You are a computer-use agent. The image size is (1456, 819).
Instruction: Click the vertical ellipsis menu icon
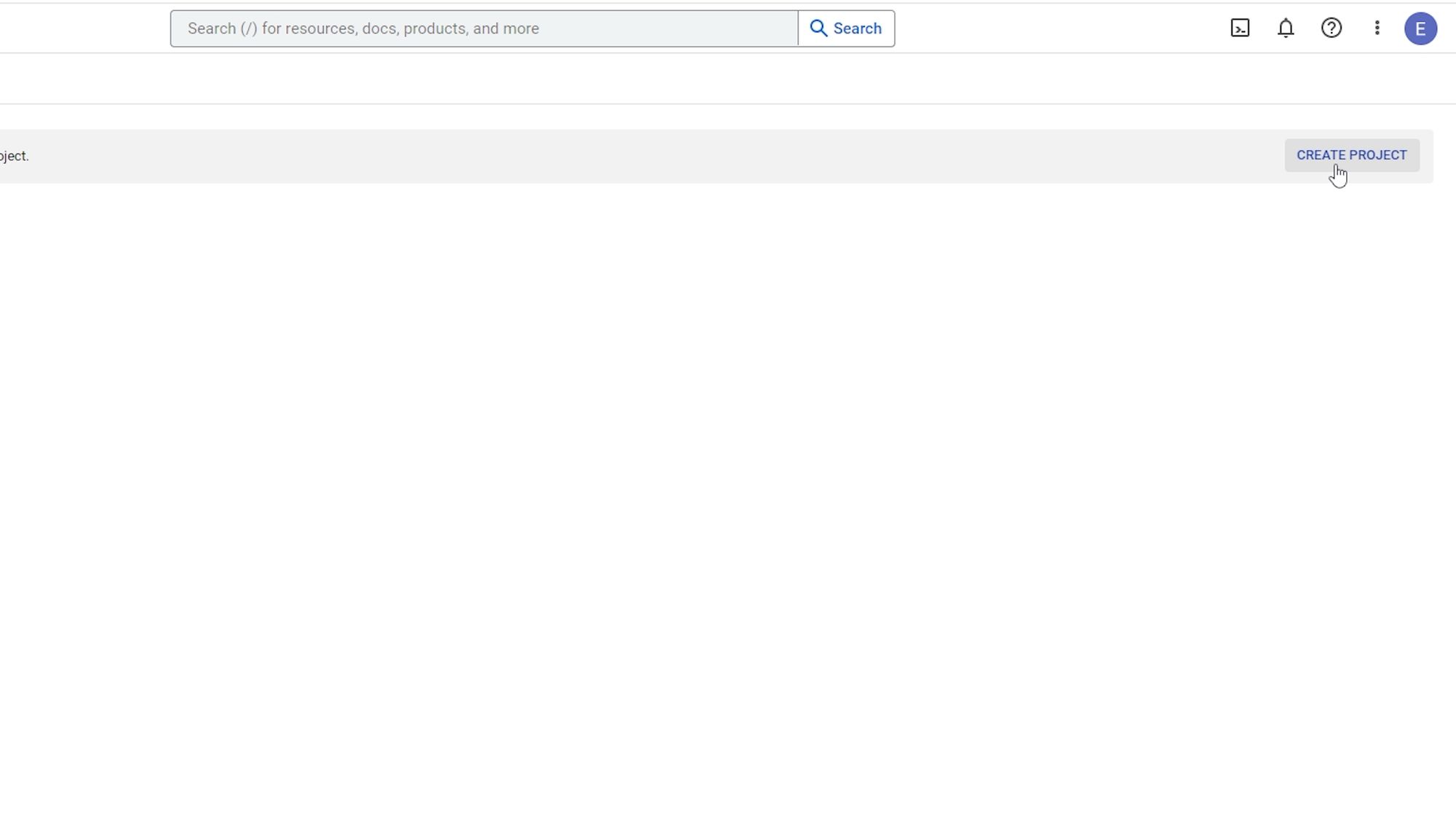(1377, 27)
